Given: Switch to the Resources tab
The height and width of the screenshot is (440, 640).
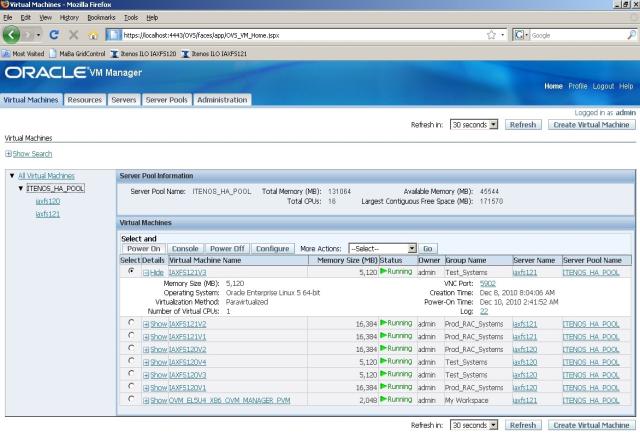Looking at the screenshot, I should pos(85,100).
